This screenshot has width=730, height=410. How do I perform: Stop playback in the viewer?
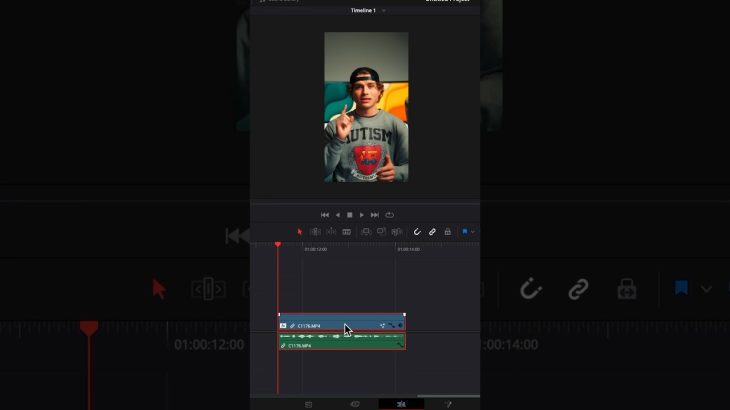[350, 215]
